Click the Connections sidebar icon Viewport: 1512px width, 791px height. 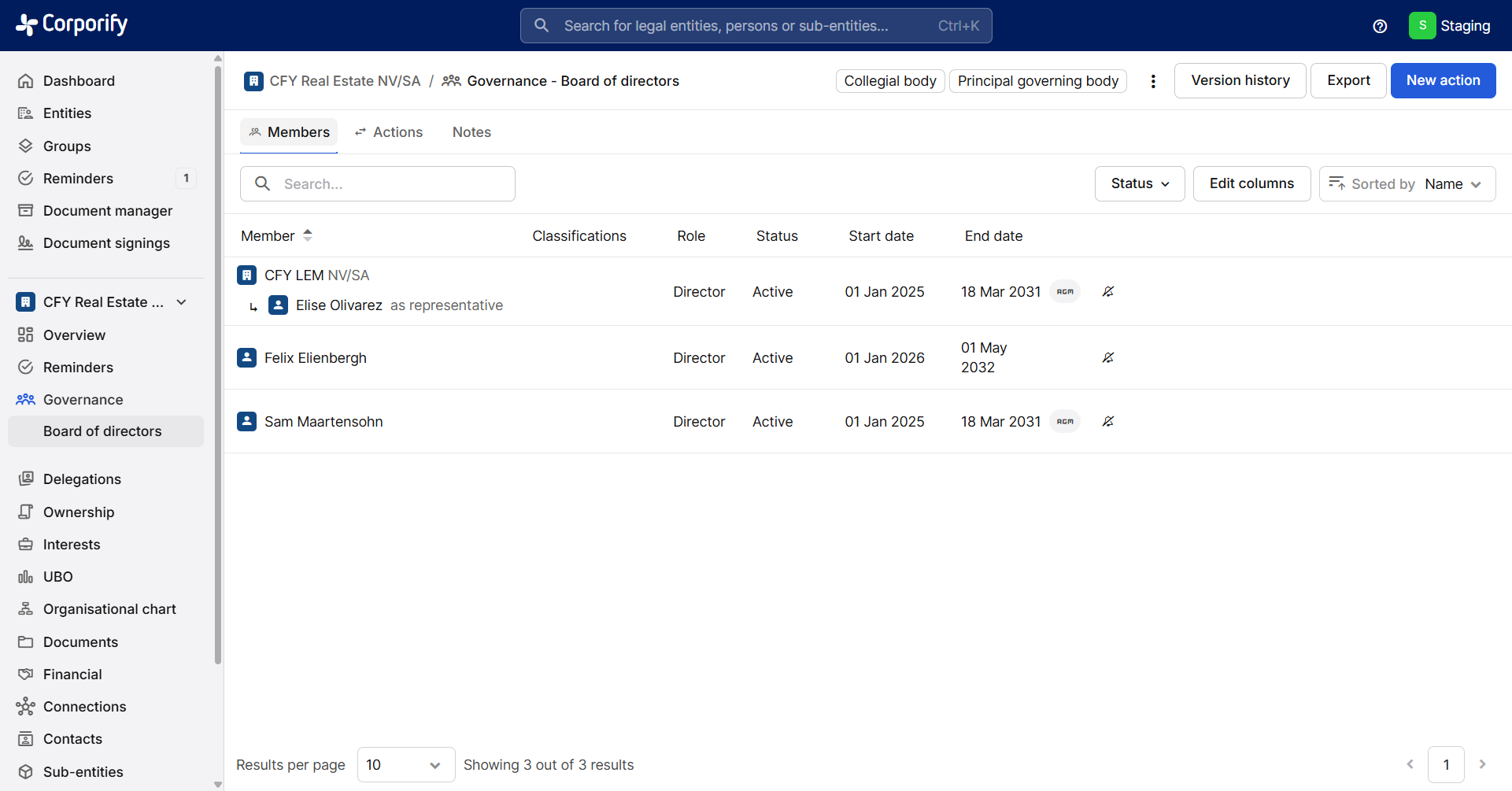click(26, 707)
